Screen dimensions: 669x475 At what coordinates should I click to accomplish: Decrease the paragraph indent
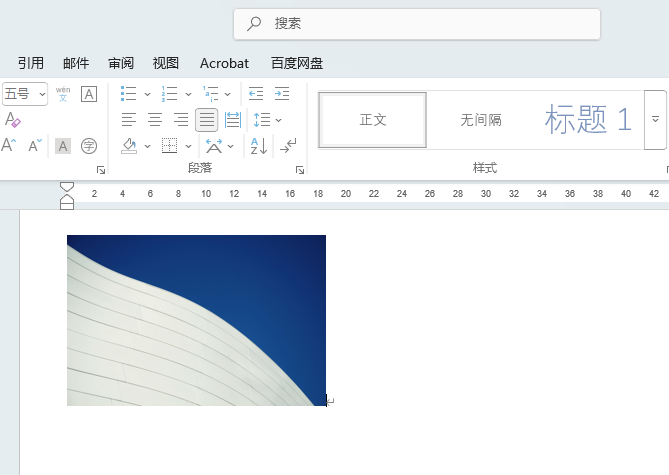256,94
